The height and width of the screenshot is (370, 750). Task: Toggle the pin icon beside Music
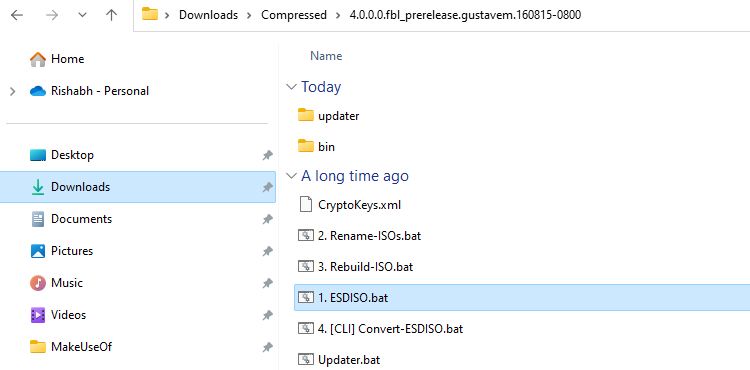(267, 283)
